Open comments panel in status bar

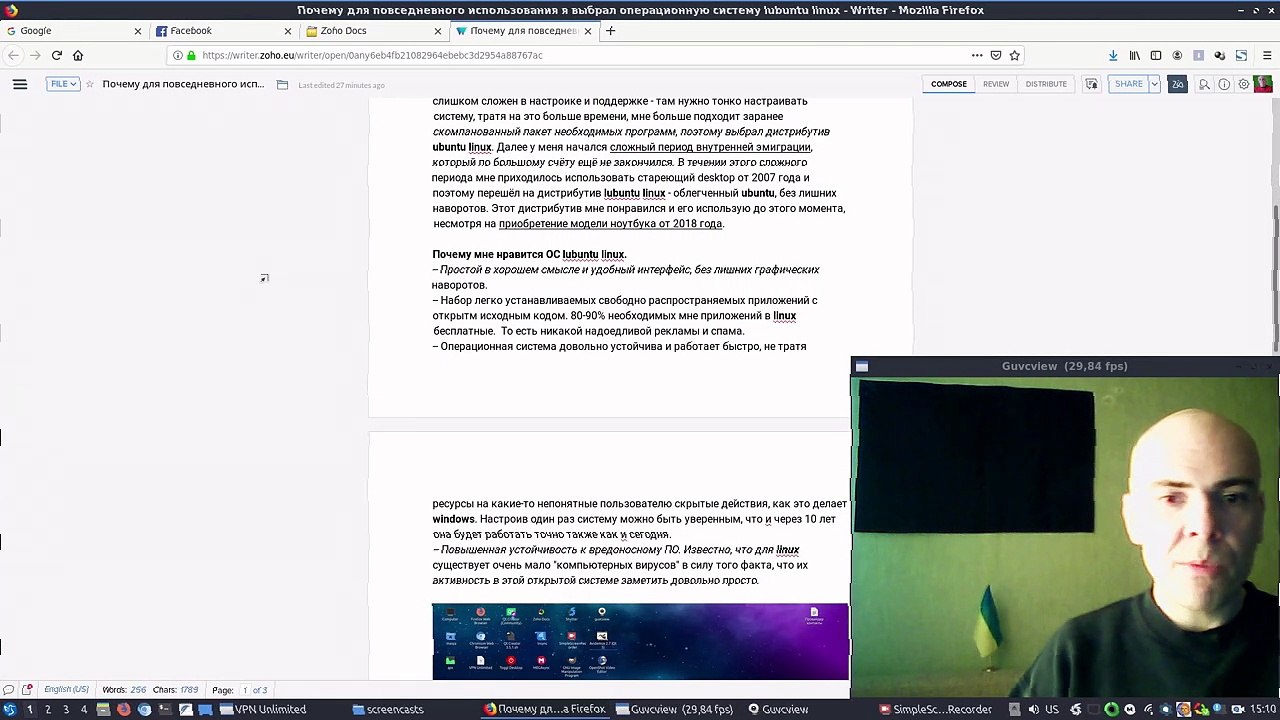9,690
